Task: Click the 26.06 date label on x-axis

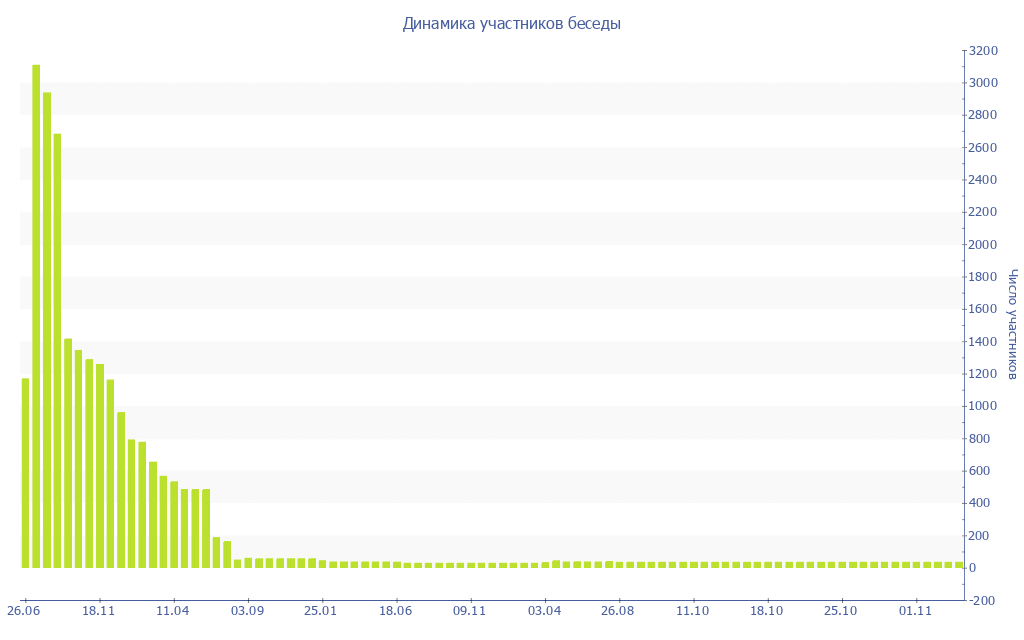Action: (25, 610)
